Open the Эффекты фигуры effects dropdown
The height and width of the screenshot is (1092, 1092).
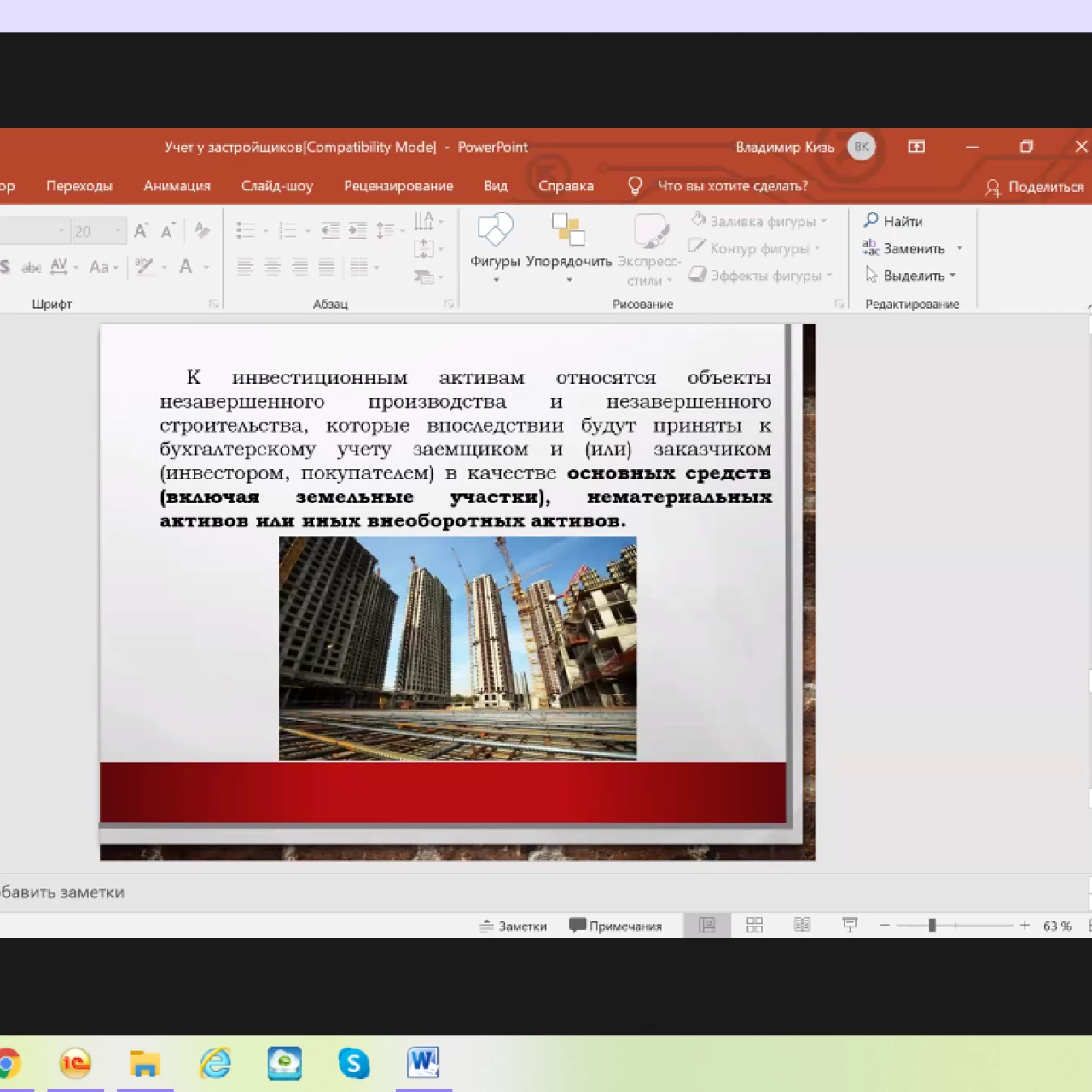click(x=761, y=276)
